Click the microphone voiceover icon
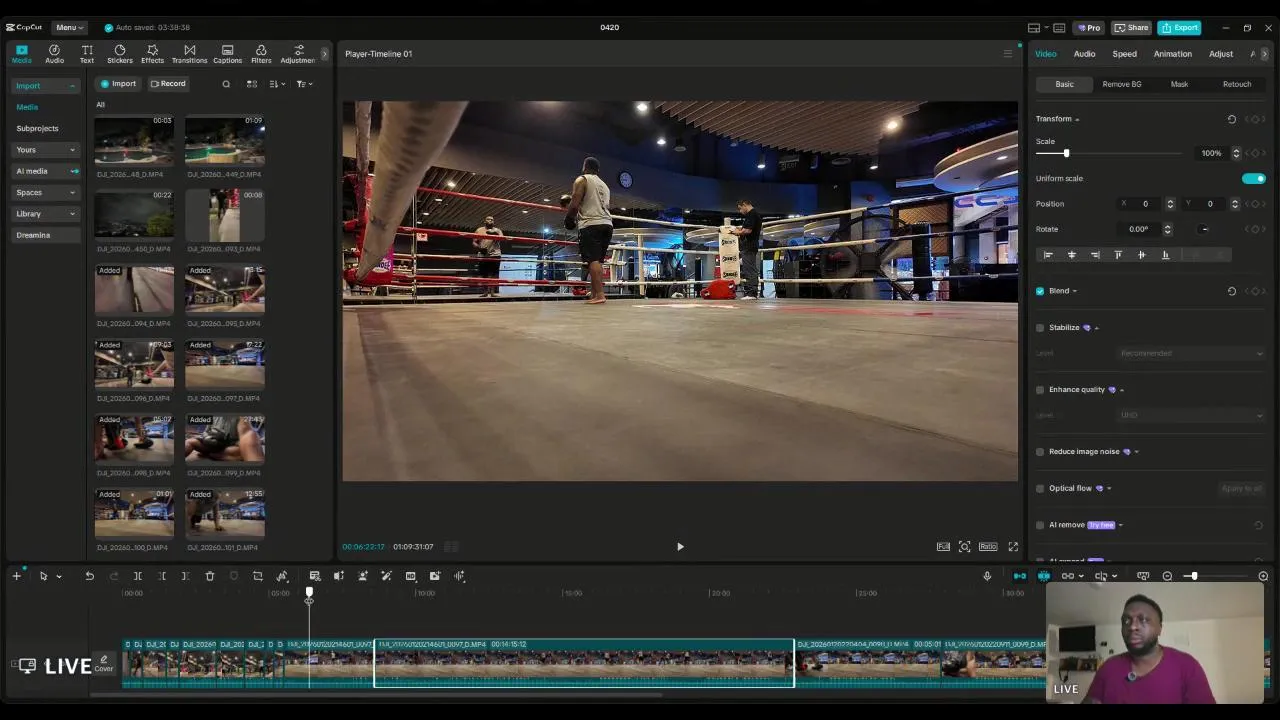This screenshot has height=720, width=1280. 987,576
